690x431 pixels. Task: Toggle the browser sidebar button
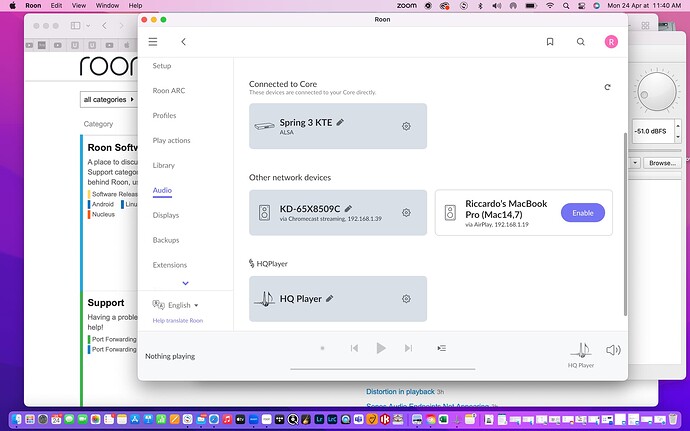(x=76, y=26)
